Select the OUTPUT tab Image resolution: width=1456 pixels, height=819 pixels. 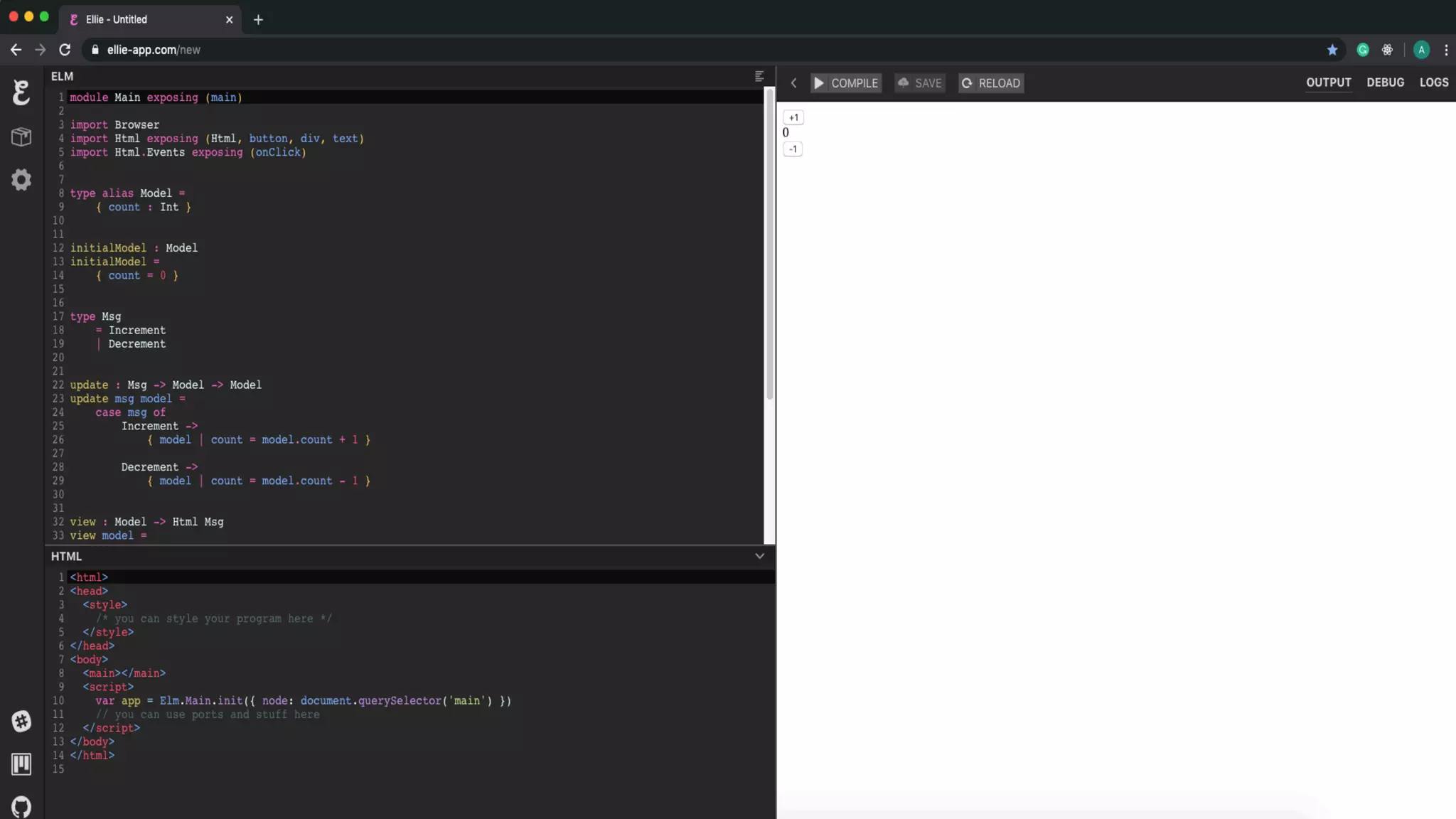(x=1328, y=82)
